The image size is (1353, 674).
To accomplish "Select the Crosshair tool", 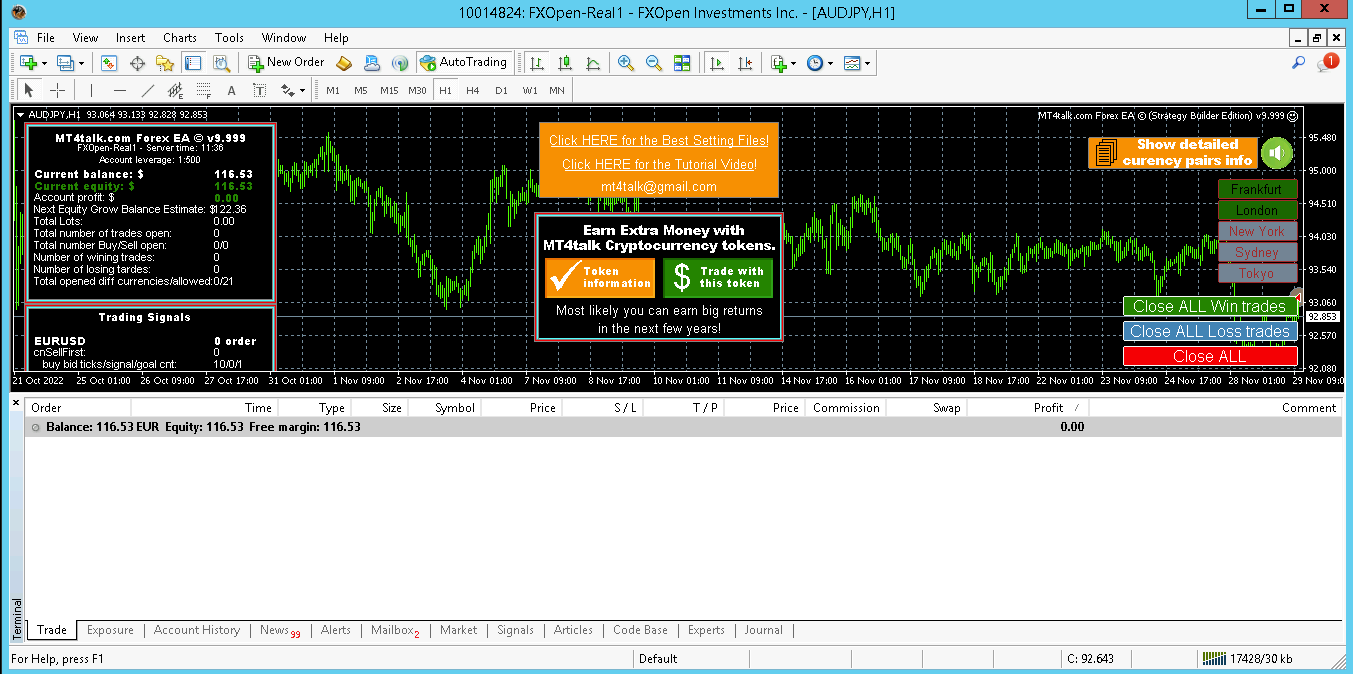I will point(57,90).
